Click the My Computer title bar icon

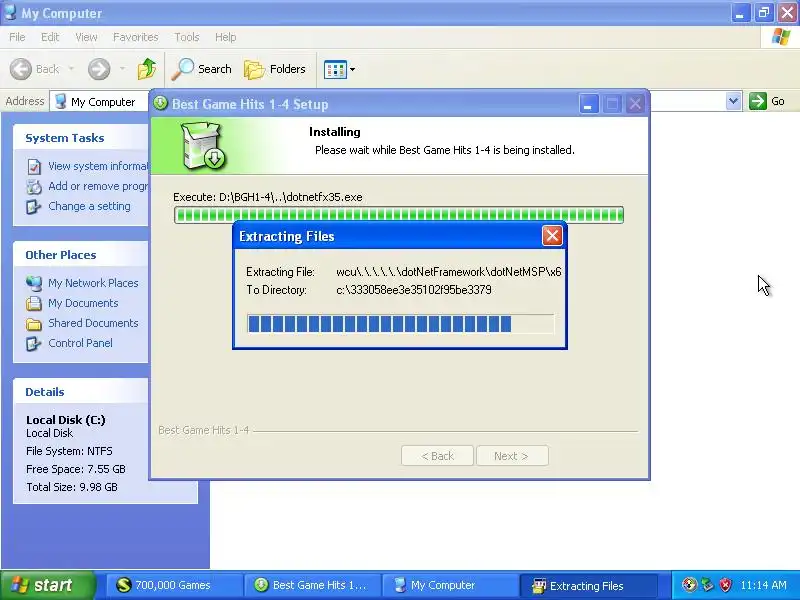tap(10, 12)
